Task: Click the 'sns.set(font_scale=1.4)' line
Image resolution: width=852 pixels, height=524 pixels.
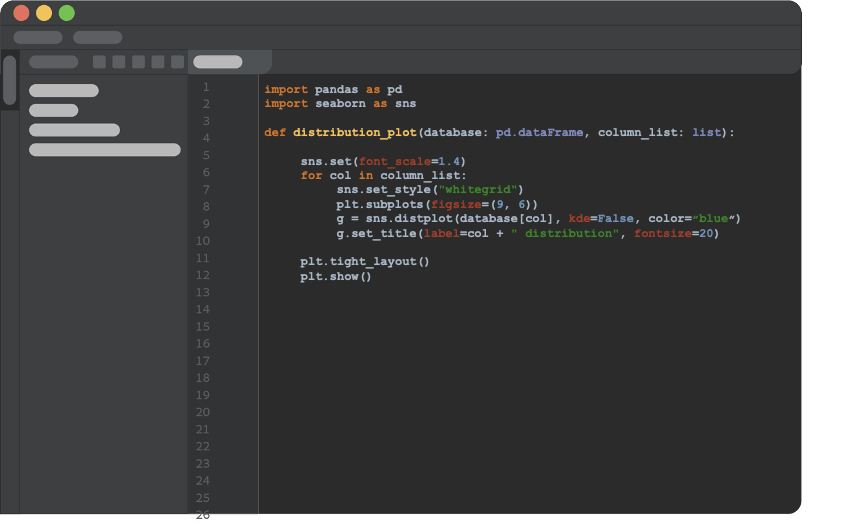Action: (x=383, y=161)
